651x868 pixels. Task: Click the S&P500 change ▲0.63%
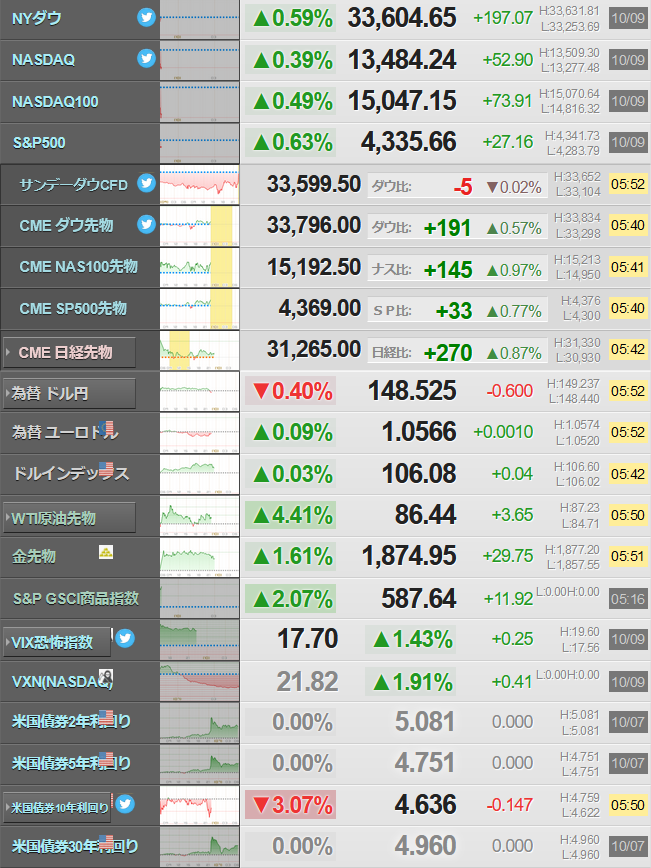pyautogui.click(x=291, y=142)
